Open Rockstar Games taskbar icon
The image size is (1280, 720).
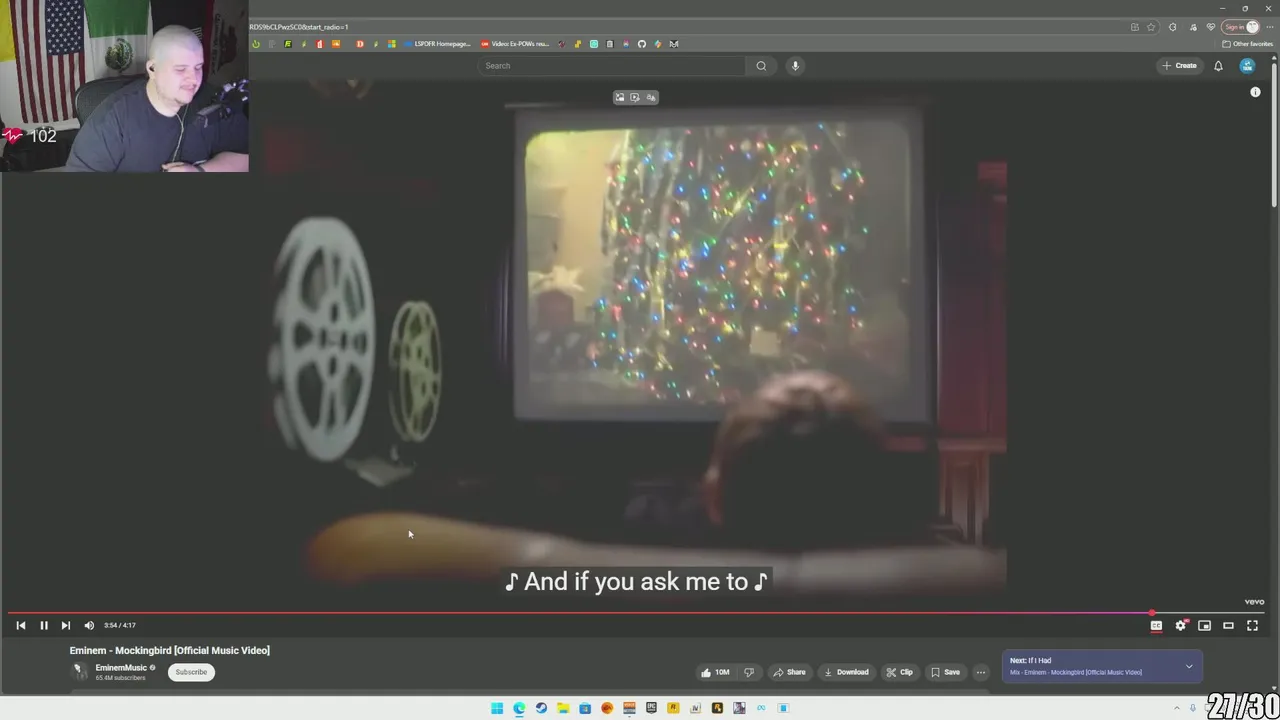(673, 708)
